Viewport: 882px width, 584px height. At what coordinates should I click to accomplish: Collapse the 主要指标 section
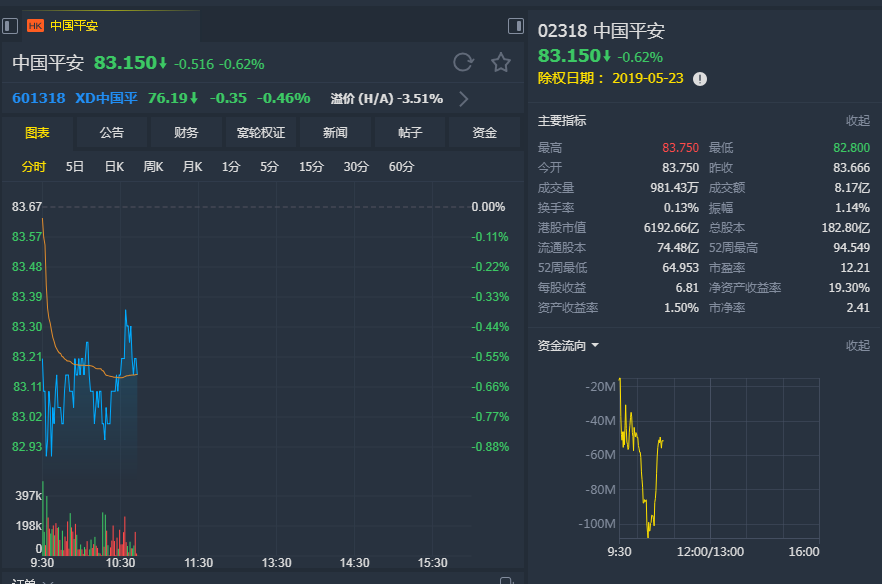[858, 120]
